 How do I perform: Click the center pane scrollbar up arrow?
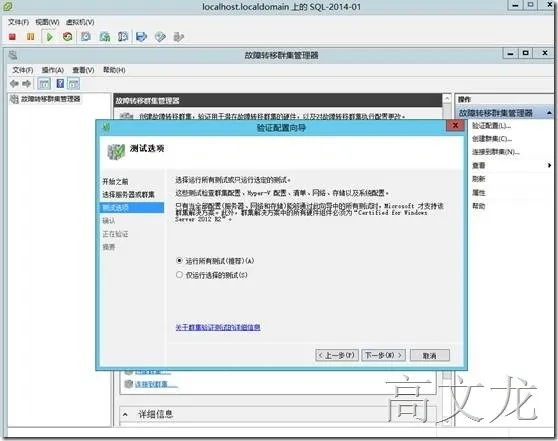point(447,99)
